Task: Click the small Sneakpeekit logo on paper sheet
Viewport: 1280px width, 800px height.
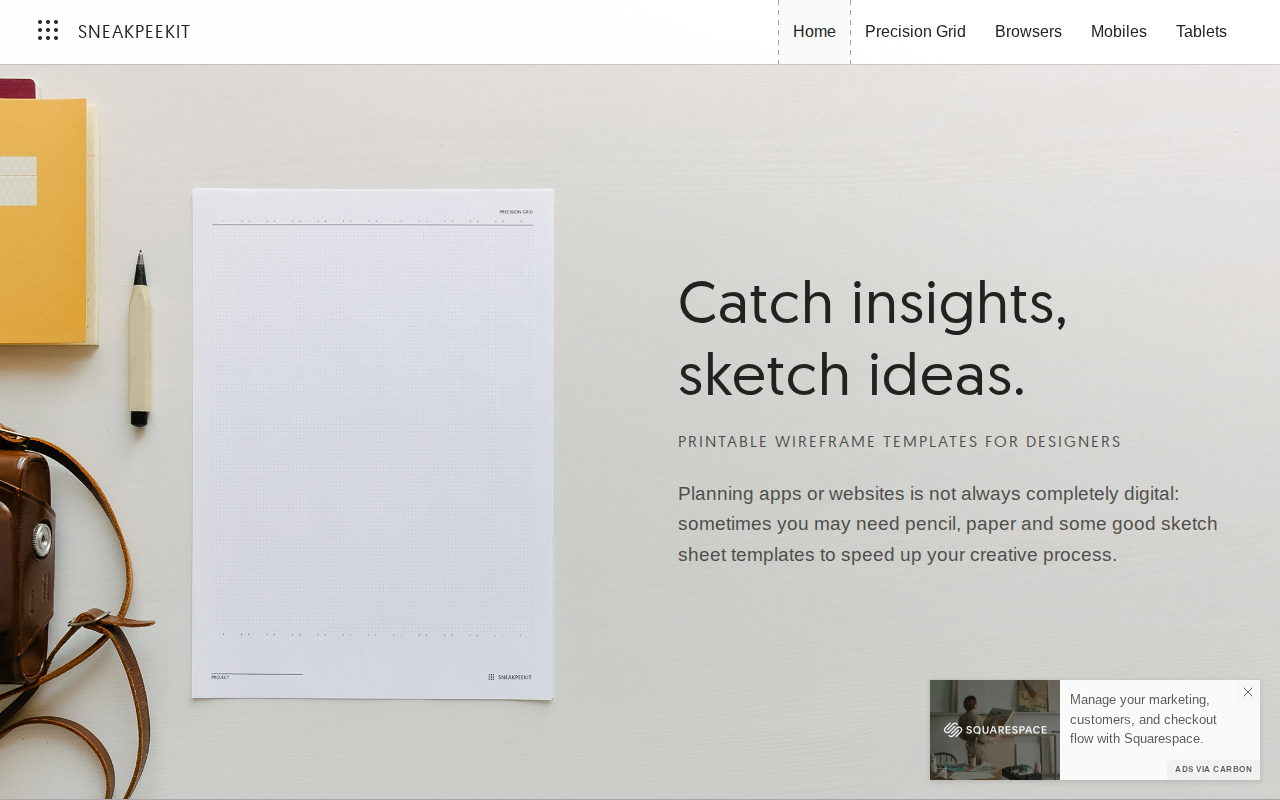Action: point(510,677)
